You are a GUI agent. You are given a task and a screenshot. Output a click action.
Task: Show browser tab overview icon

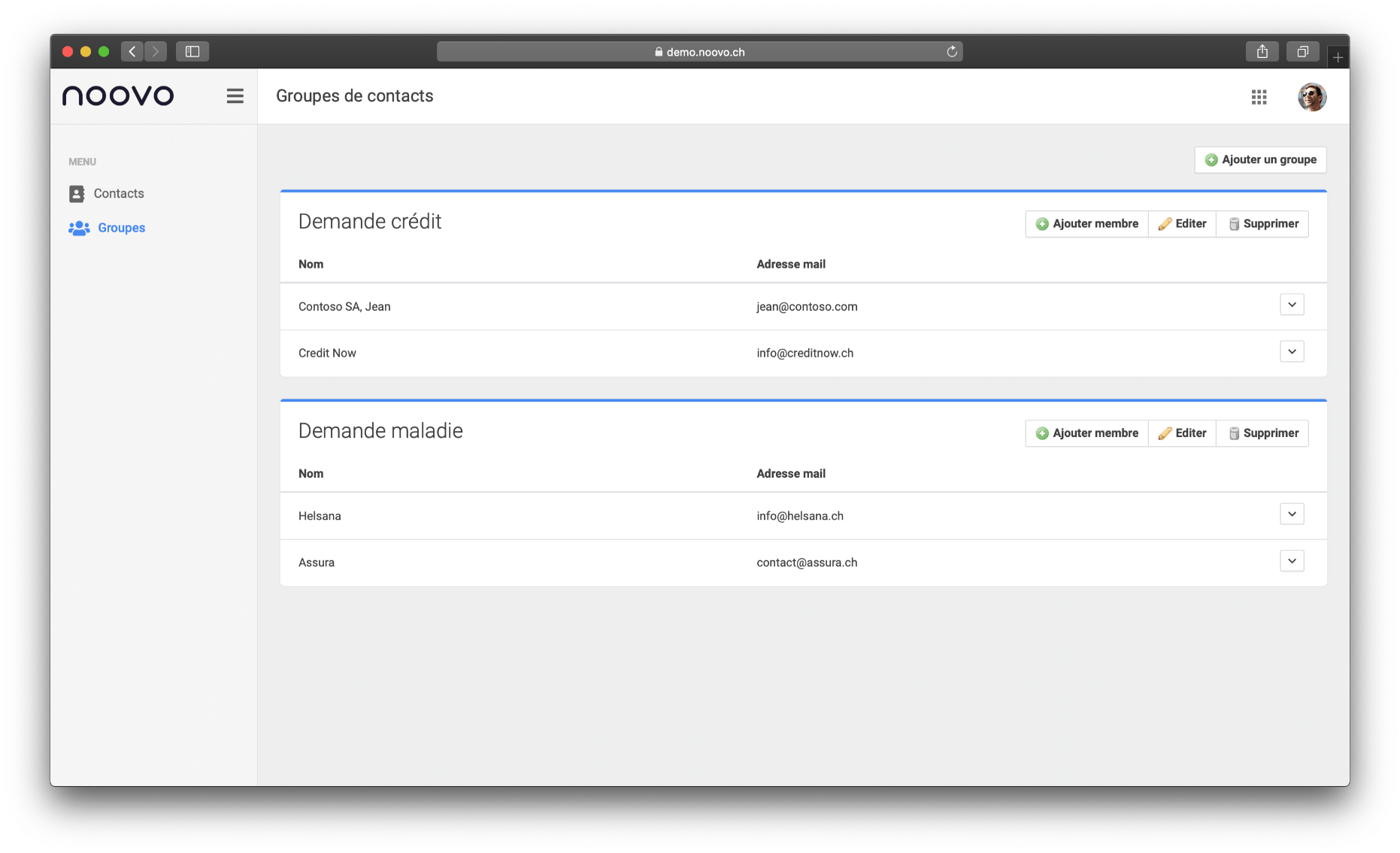1302,52
